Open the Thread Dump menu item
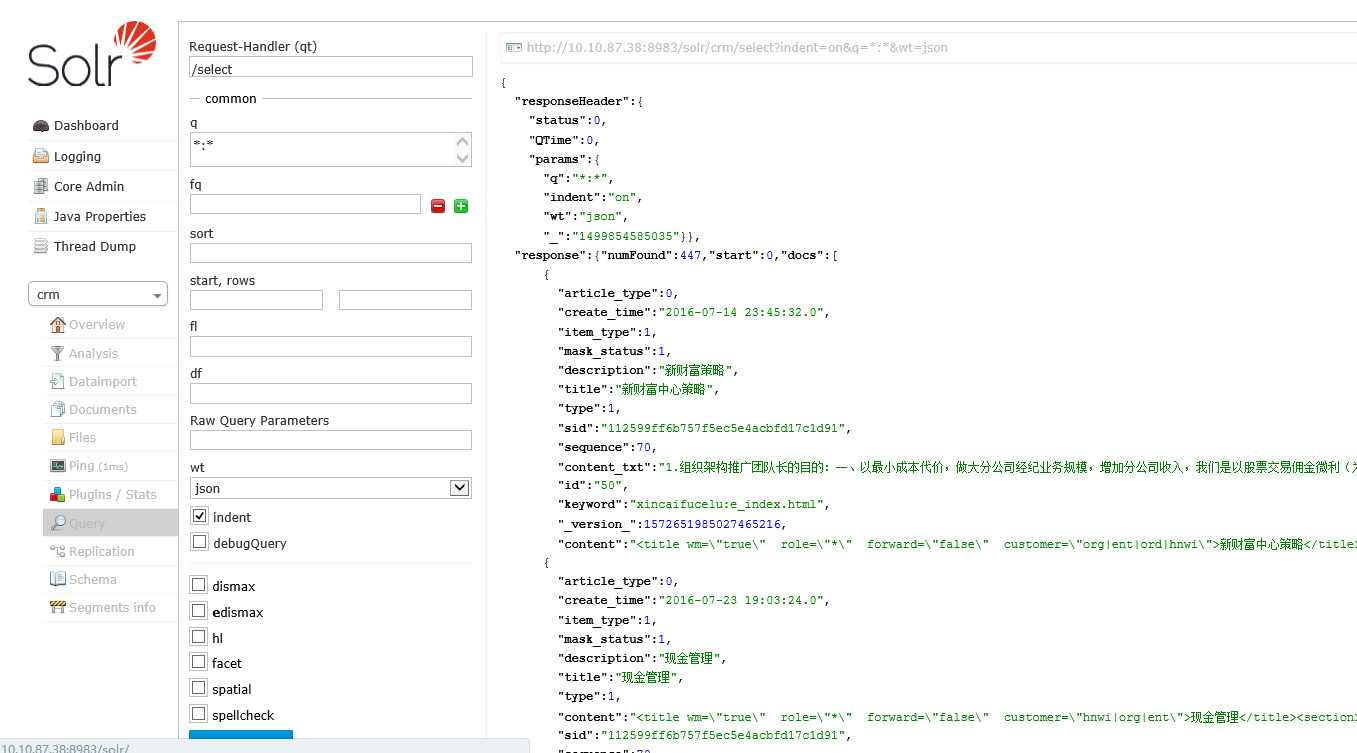Screen dimensions: 1357x753 point(95,246)
